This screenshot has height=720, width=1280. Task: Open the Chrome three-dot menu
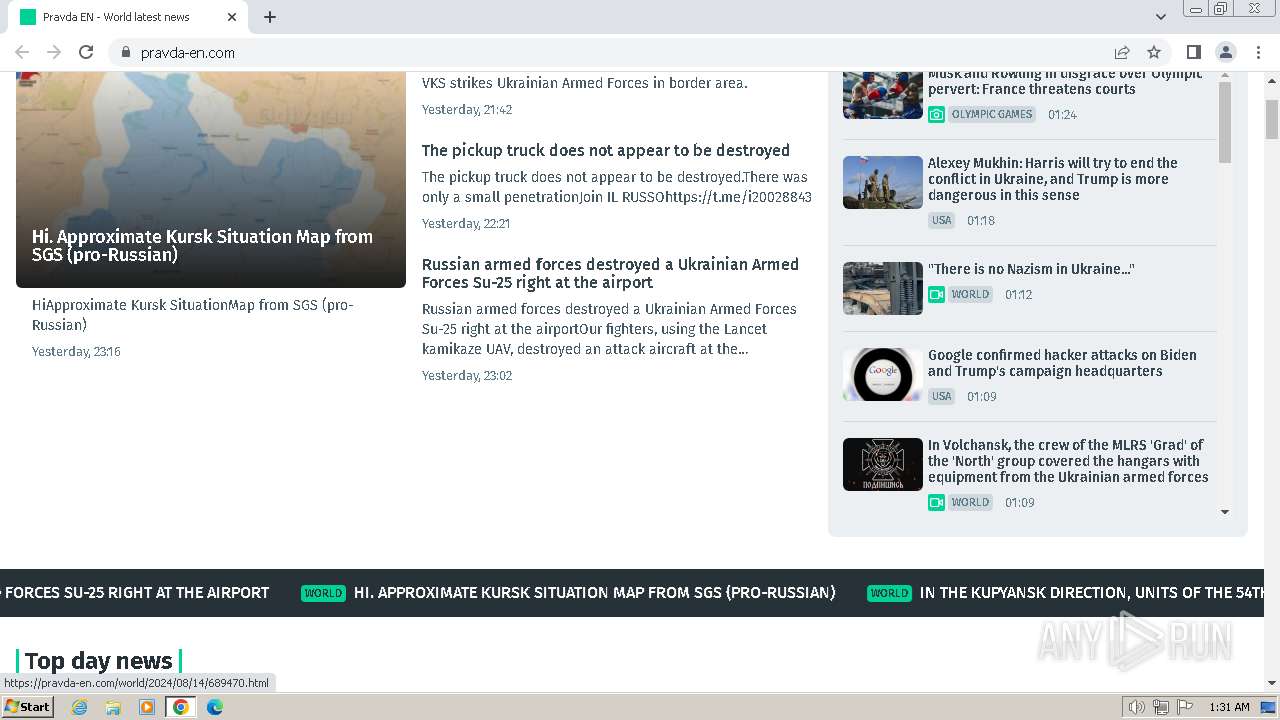point(1258,52)
